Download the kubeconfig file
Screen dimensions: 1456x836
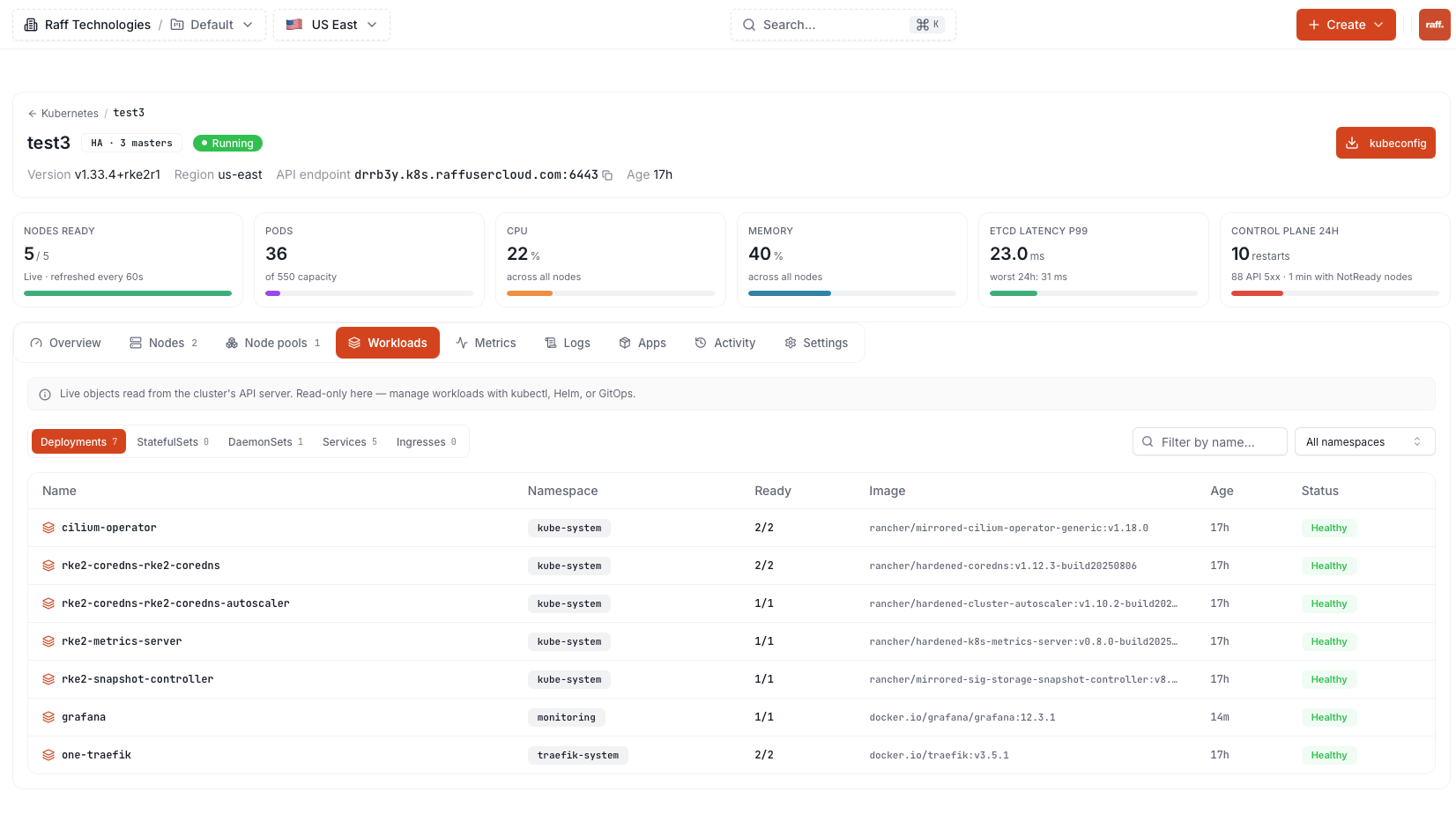tap(1385, 143)
